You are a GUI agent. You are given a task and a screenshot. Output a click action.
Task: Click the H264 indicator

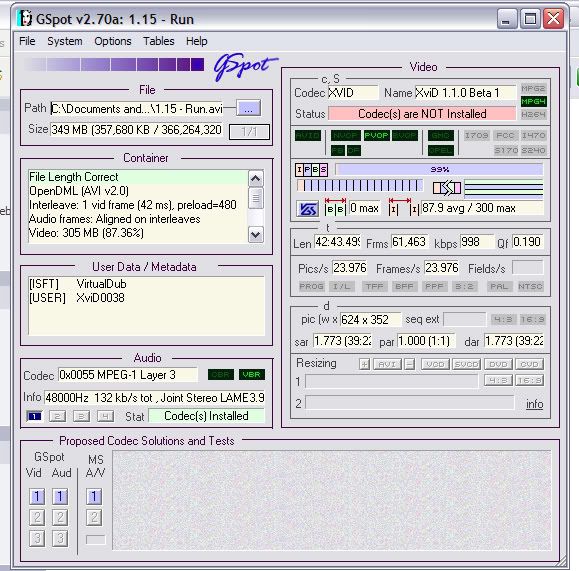click(x=533, y=114)
